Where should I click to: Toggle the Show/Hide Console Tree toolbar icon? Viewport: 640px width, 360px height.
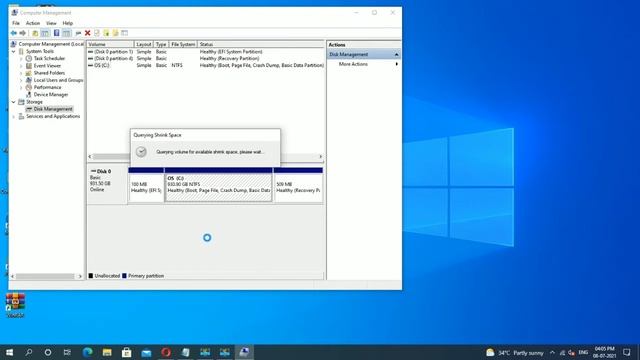click(45, 33)
